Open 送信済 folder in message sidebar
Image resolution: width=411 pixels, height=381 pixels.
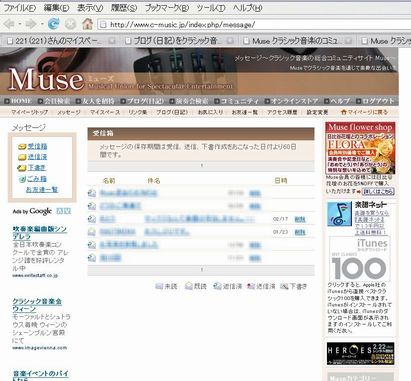[x=37, y=157]
